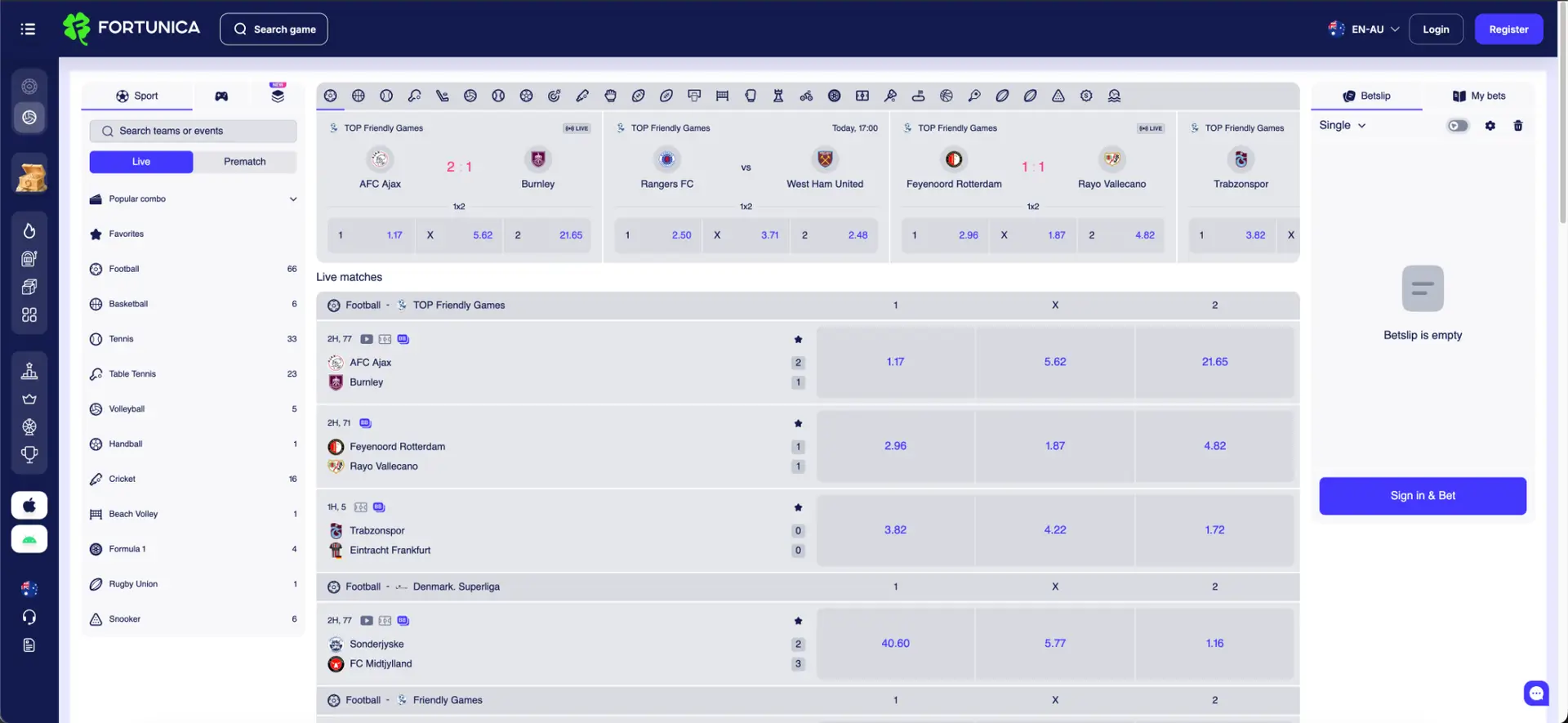Pick the 40.60 odds for Sonderjyske
This screenshot has width=1568, height=723.
tap(895, 644)
